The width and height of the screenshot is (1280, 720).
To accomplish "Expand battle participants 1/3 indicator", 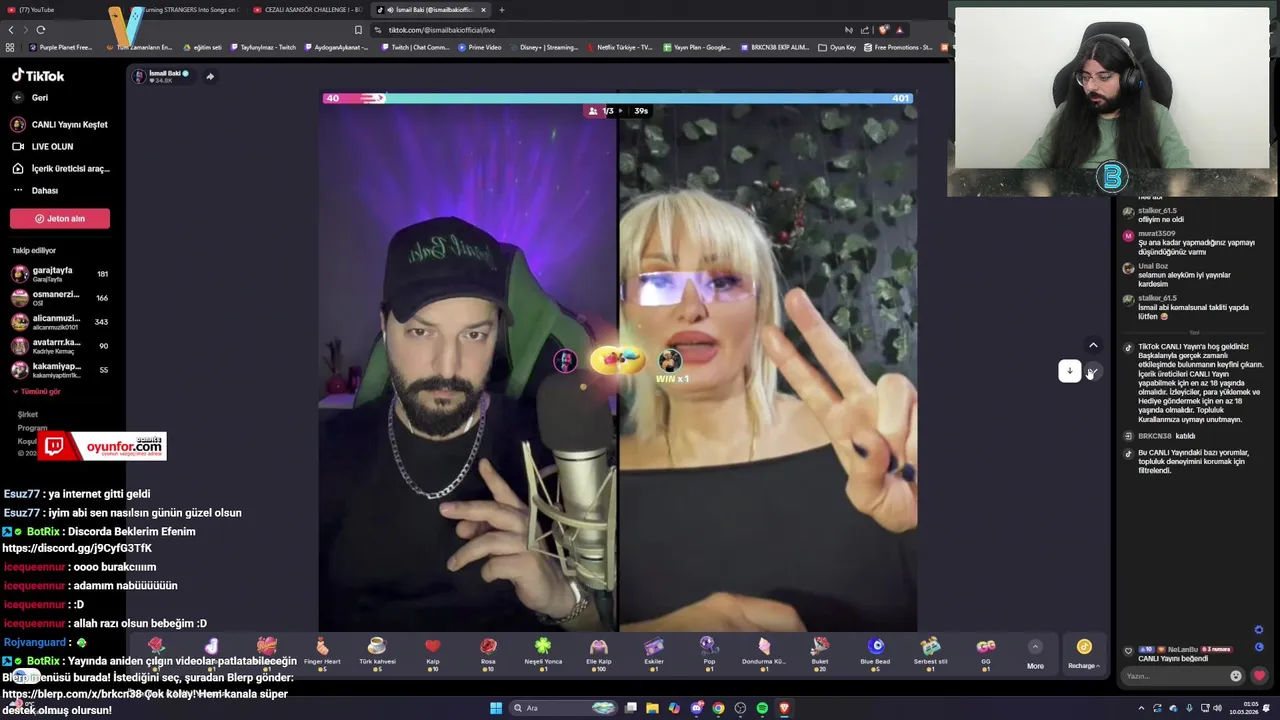I will coord(606,111).
